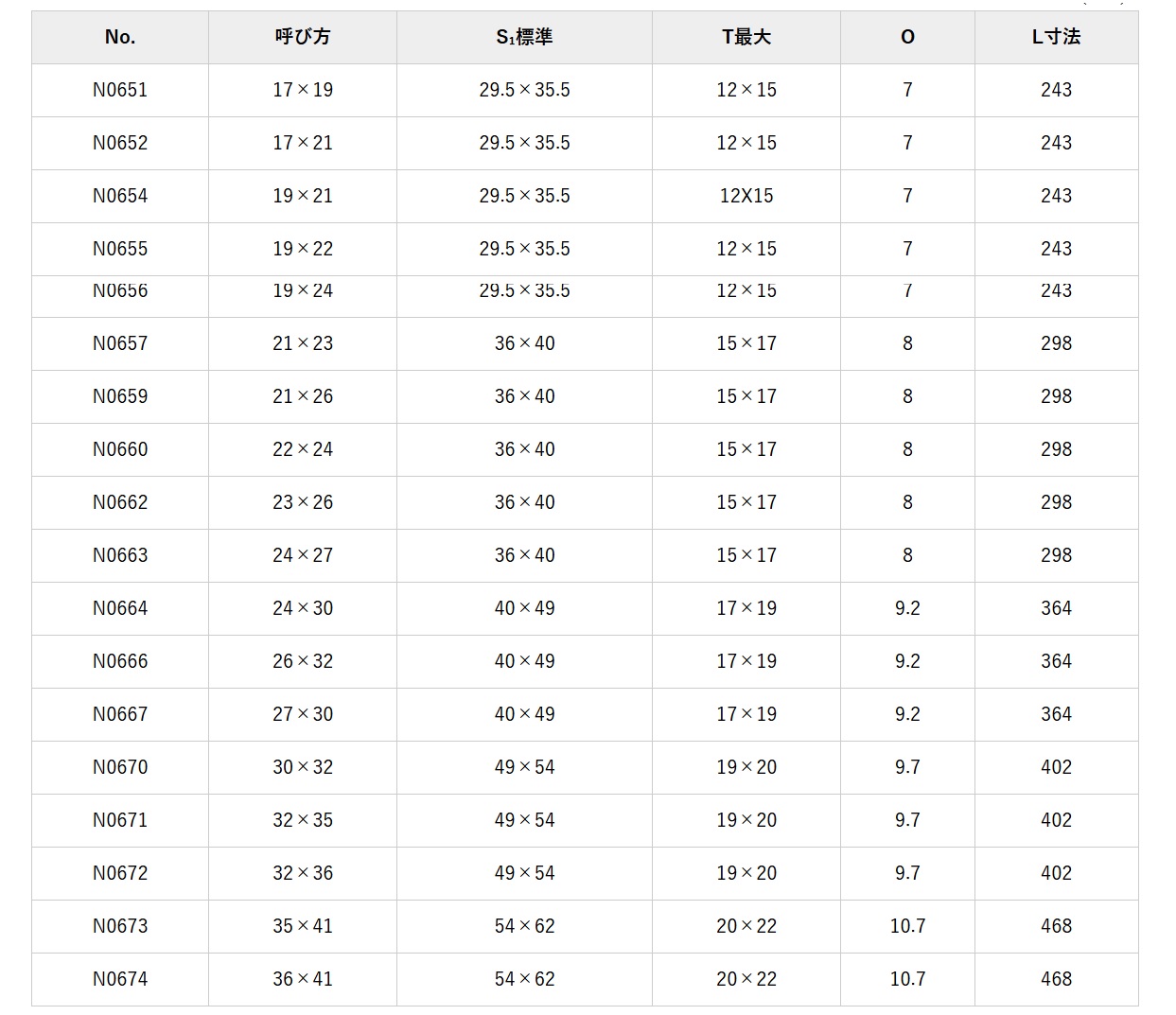Select the N0654 part number cell
Image resolution: width=1176 pixels, height=1015 pixels.
point(120,196)
